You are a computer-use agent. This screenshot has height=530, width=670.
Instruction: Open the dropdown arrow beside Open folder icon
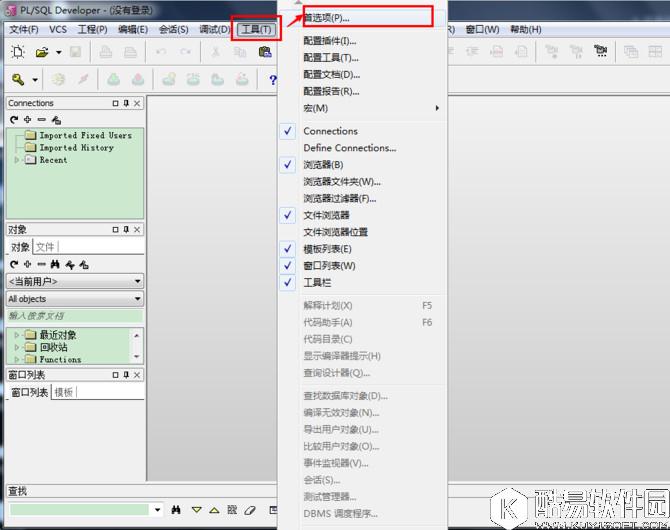(59, 52)
